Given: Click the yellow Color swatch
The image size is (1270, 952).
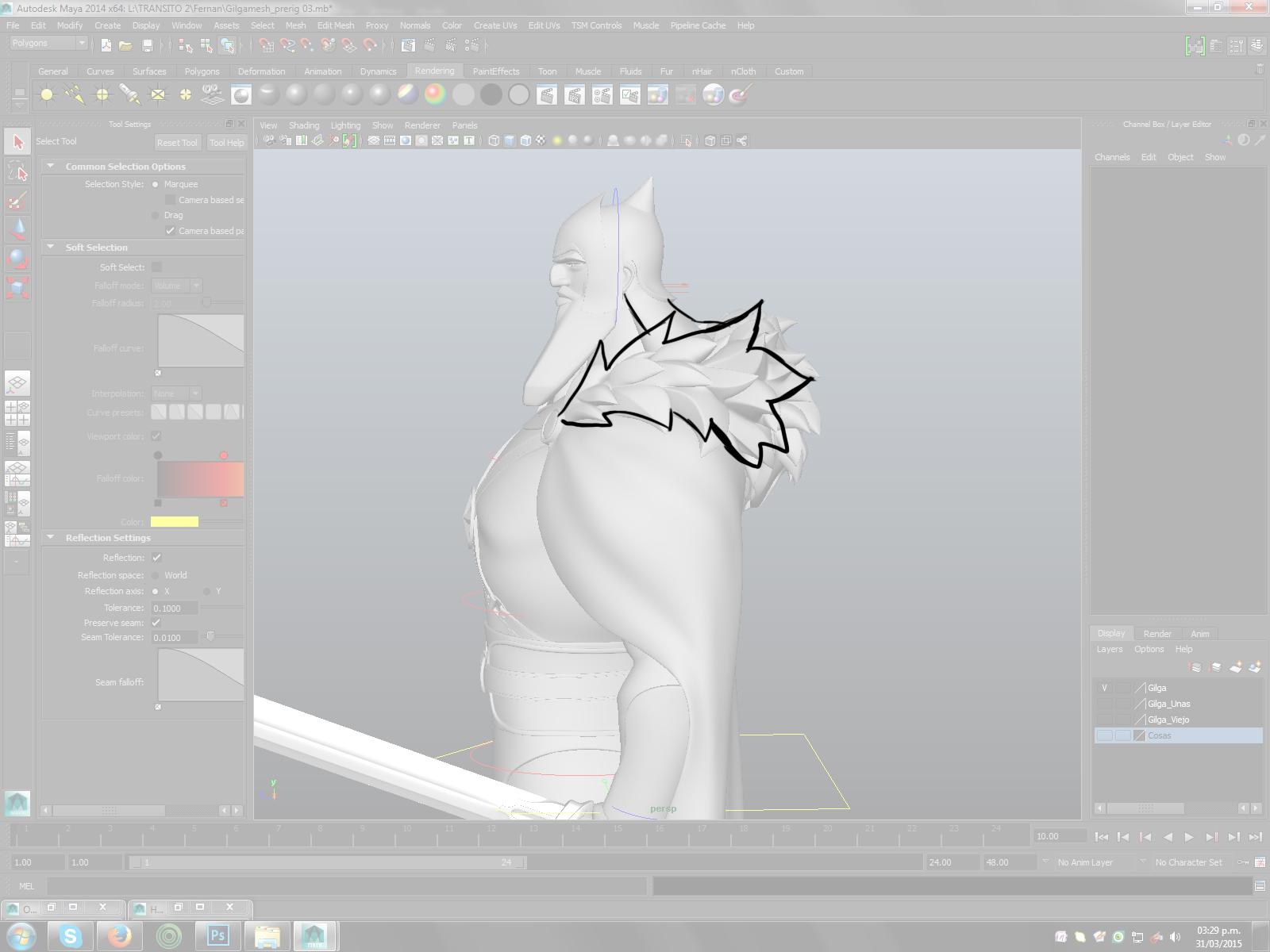Looking at the screenshot, I should 175,522.
